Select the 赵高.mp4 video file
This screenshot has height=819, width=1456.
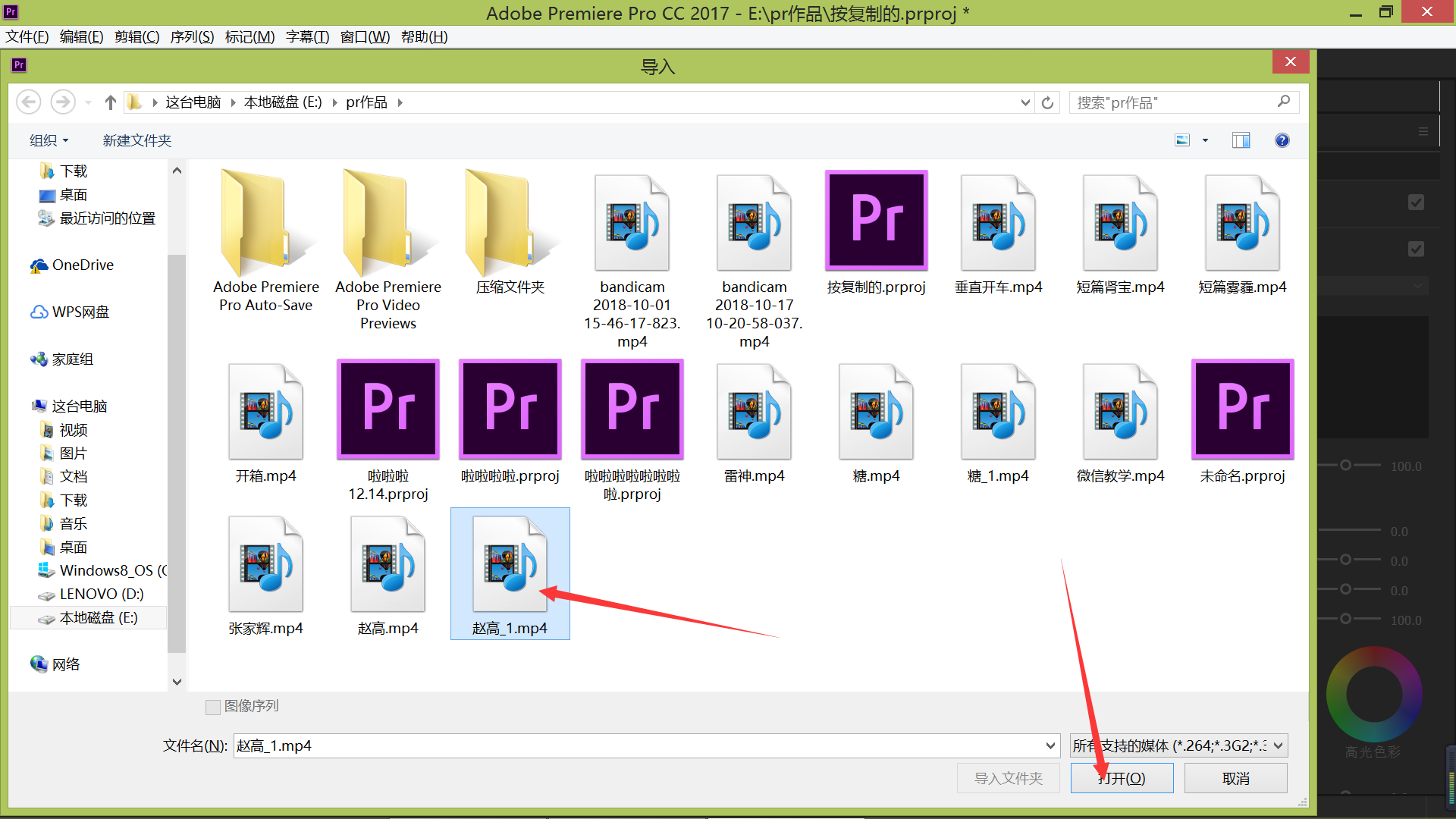pos(388,564)
